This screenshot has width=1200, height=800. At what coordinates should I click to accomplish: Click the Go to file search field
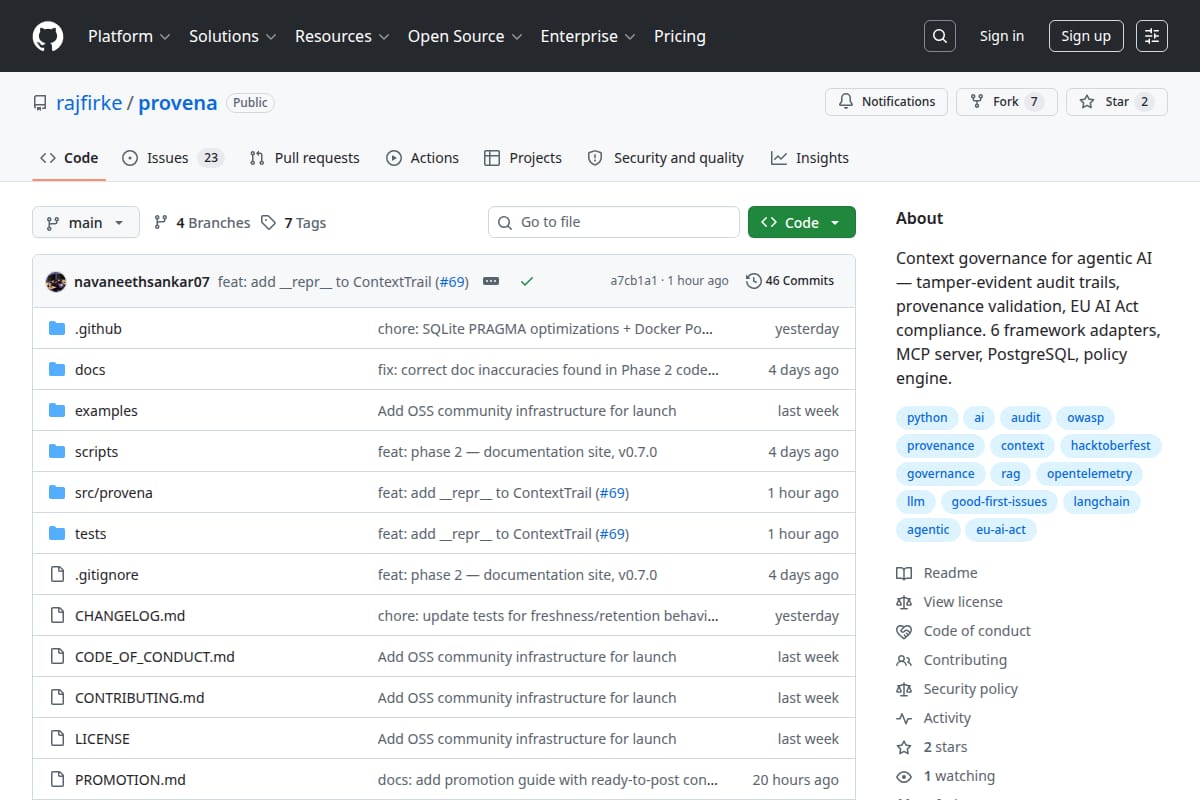click(614, 222)
